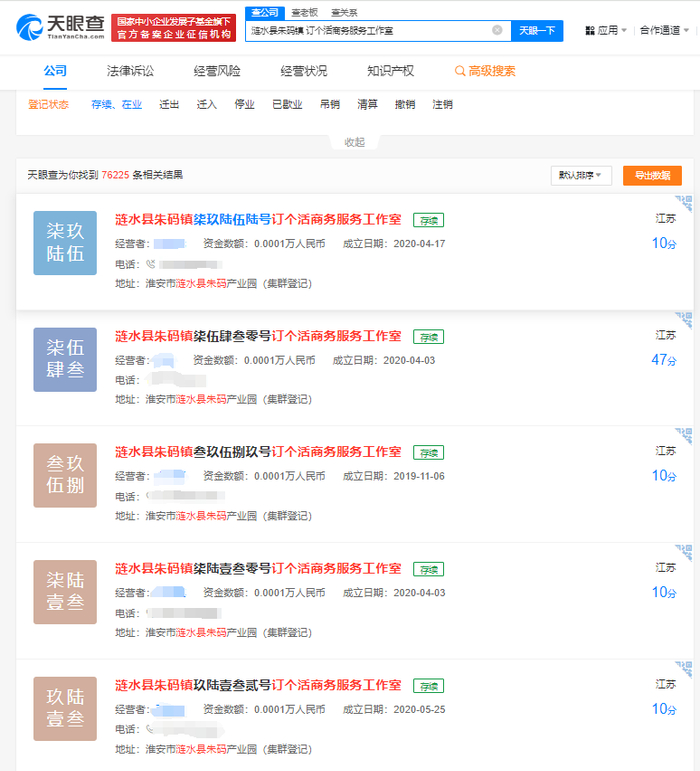Switch to the 经营状况 tab
Screen dimensions: 700x771
tap(303, 71)
